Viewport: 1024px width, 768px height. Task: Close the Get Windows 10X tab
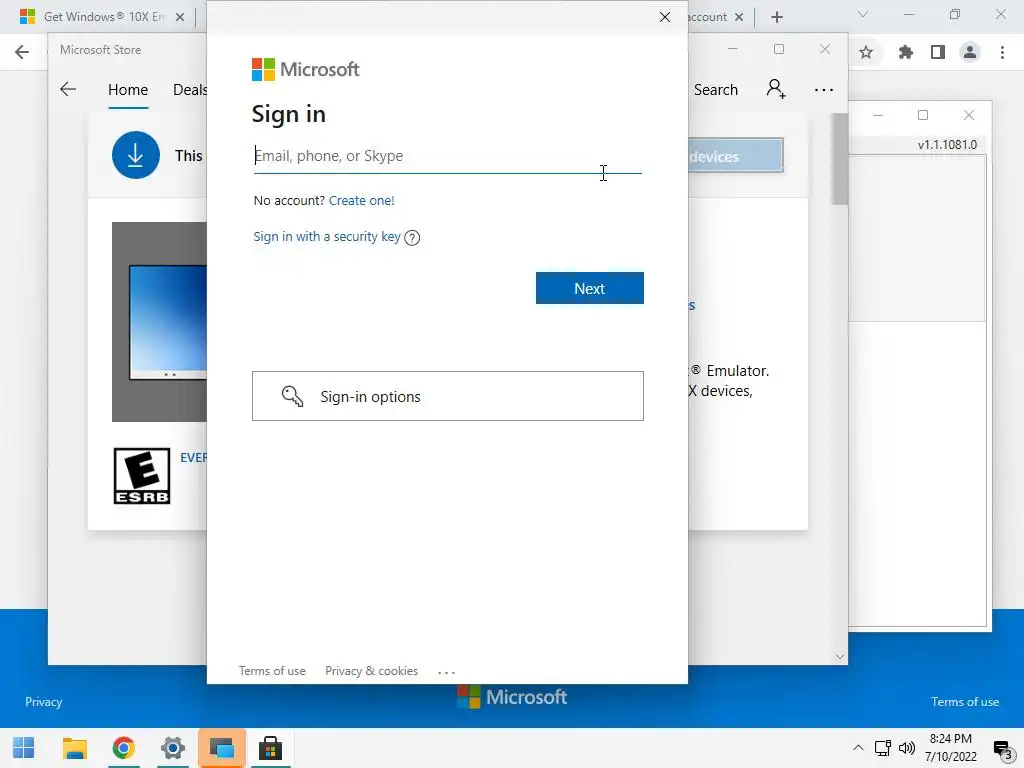(x=180, y=18)
